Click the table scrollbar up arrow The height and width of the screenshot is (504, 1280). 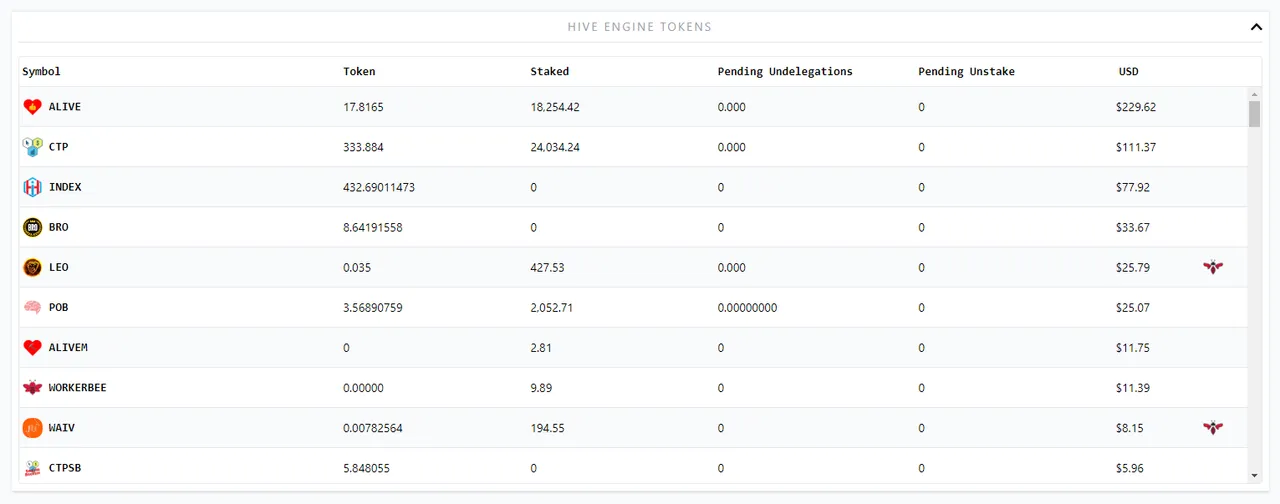coord(1254,93)
